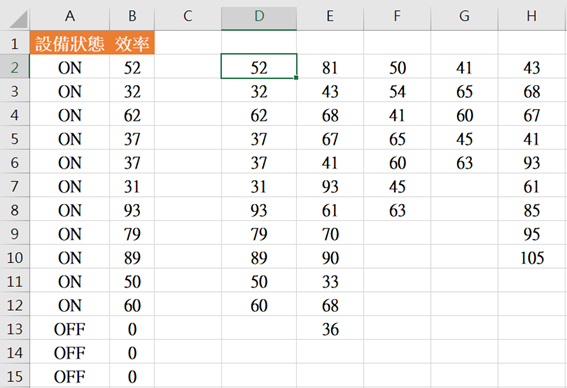Click cell H3 with value 68

(x=532, y=91)
